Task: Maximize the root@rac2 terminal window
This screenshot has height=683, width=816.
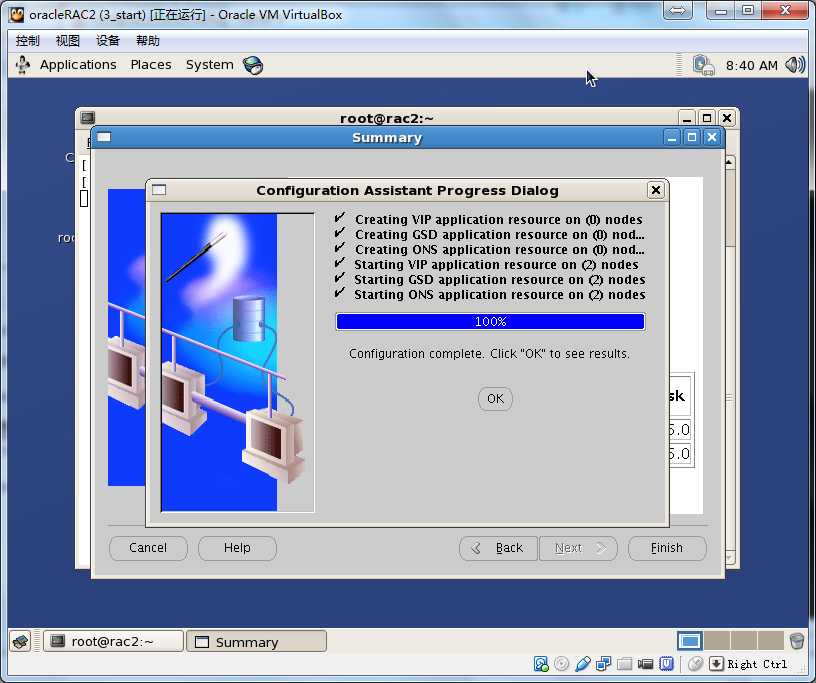Action: coord(707,118)
